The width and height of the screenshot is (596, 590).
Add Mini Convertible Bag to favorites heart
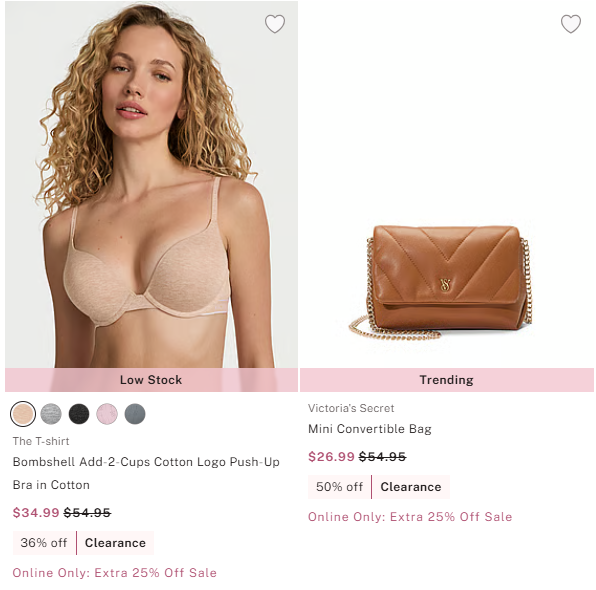[571, 24]
